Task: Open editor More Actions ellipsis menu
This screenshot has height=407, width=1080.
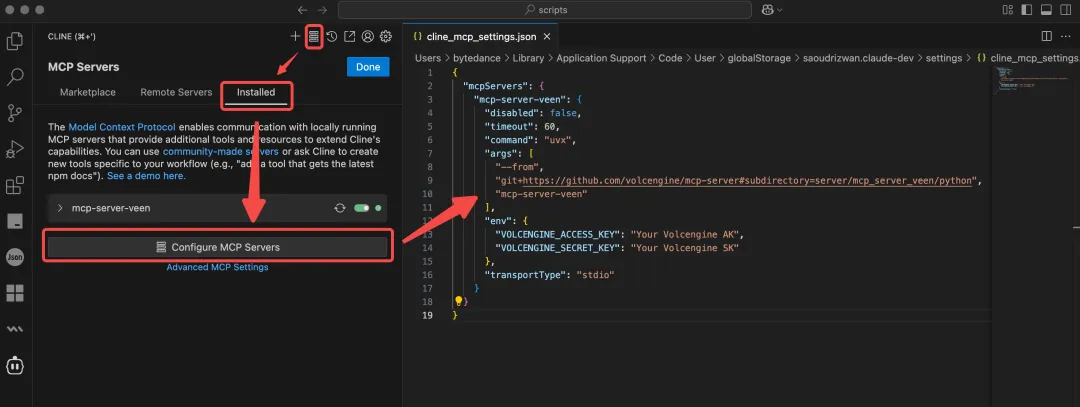Action: 1064,36
